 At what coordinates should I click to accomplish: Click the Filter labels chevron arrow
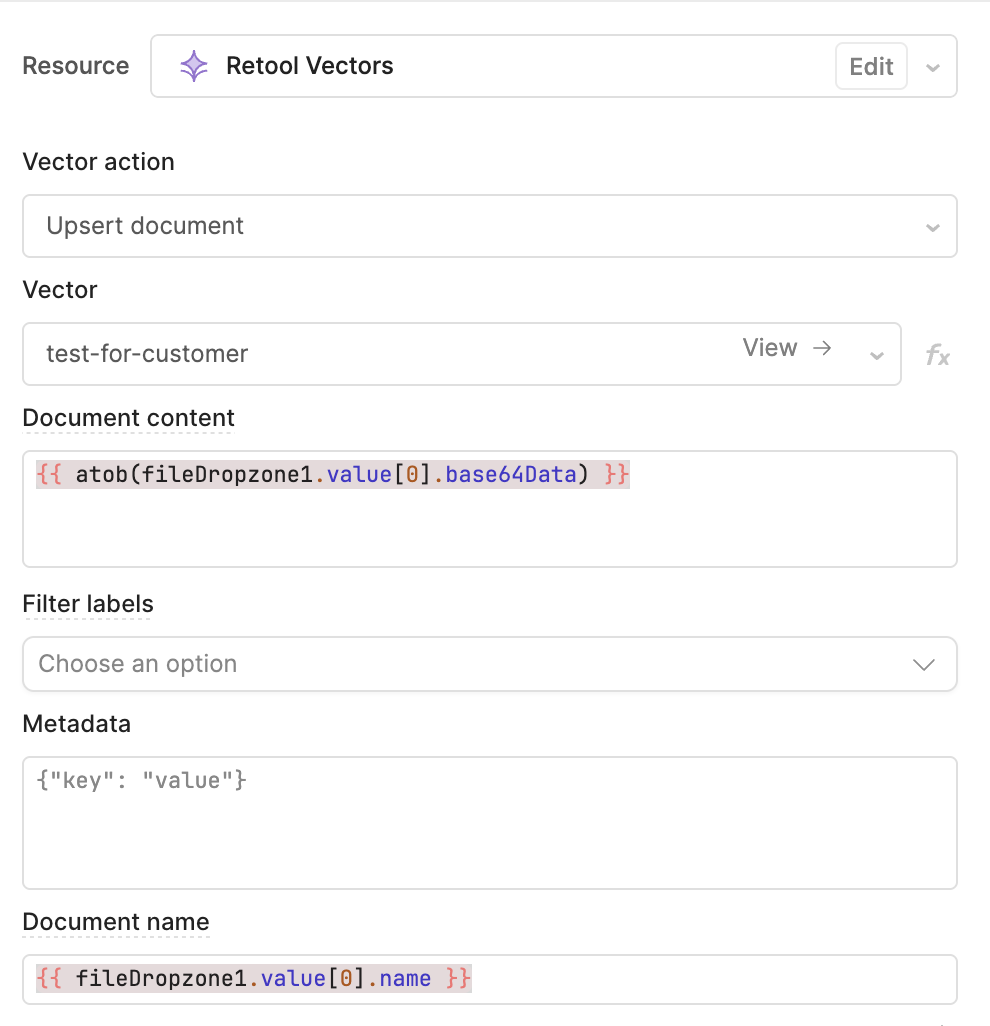click(924, 665)
